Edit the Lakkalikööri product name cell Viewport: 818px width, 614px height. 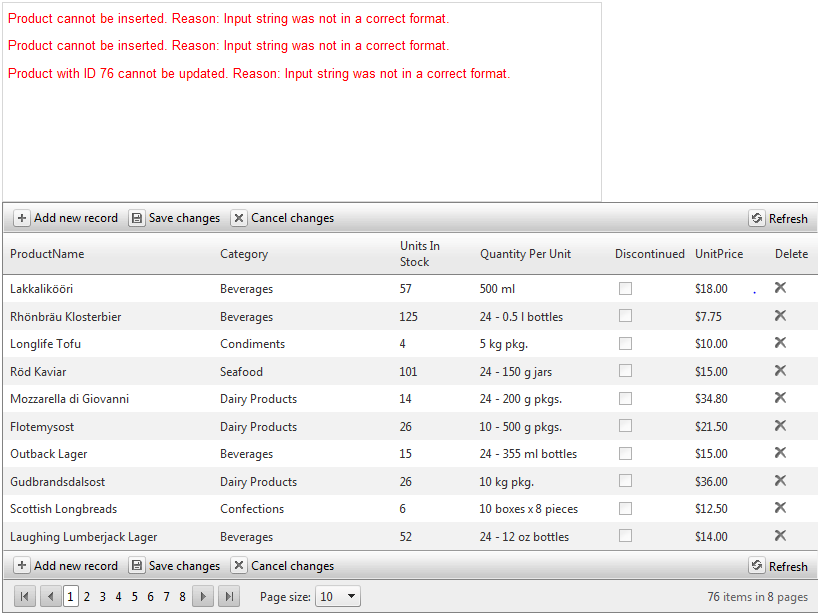[41, 289]
